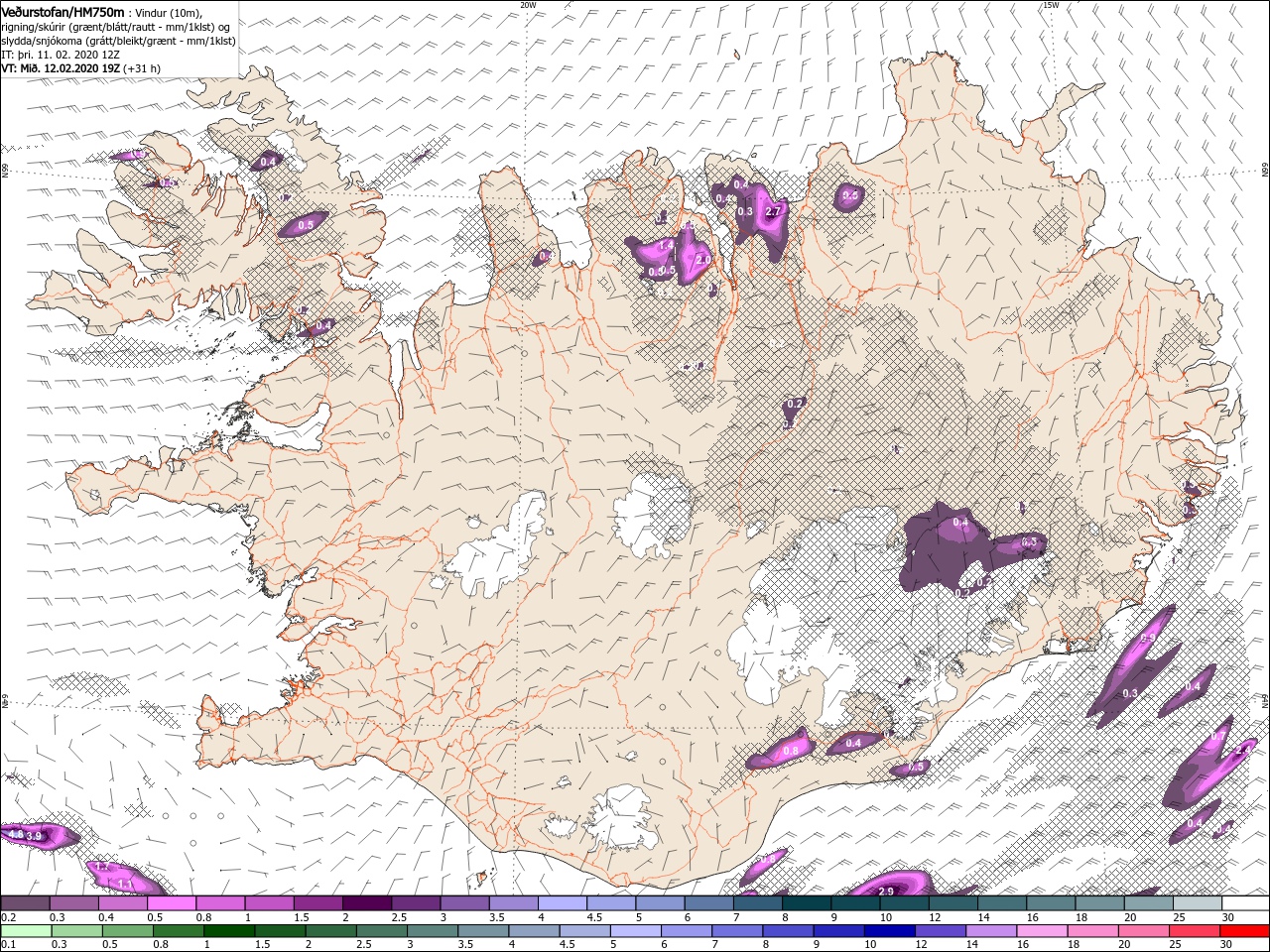Image resolution: width=1270 pixels, height=952 pixels.
Task: Pick the lavender snow swatch for 4–4.5 mm
Action: (562, 903)
